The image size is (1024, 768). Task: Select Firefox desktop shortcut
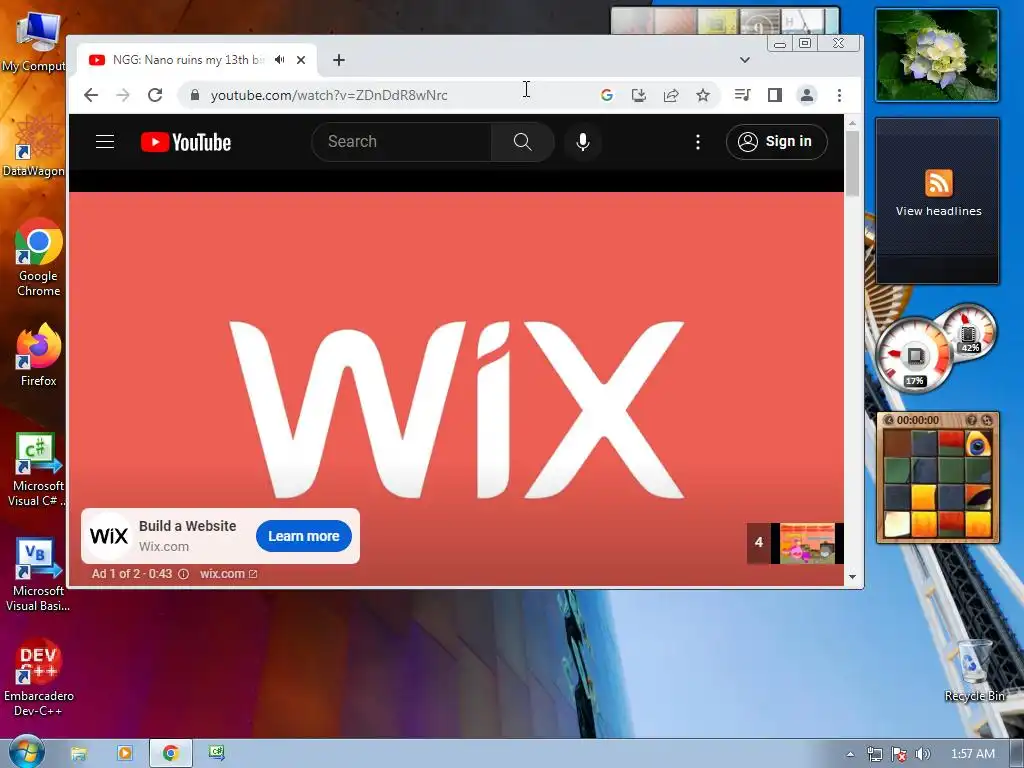coord(38,356)
